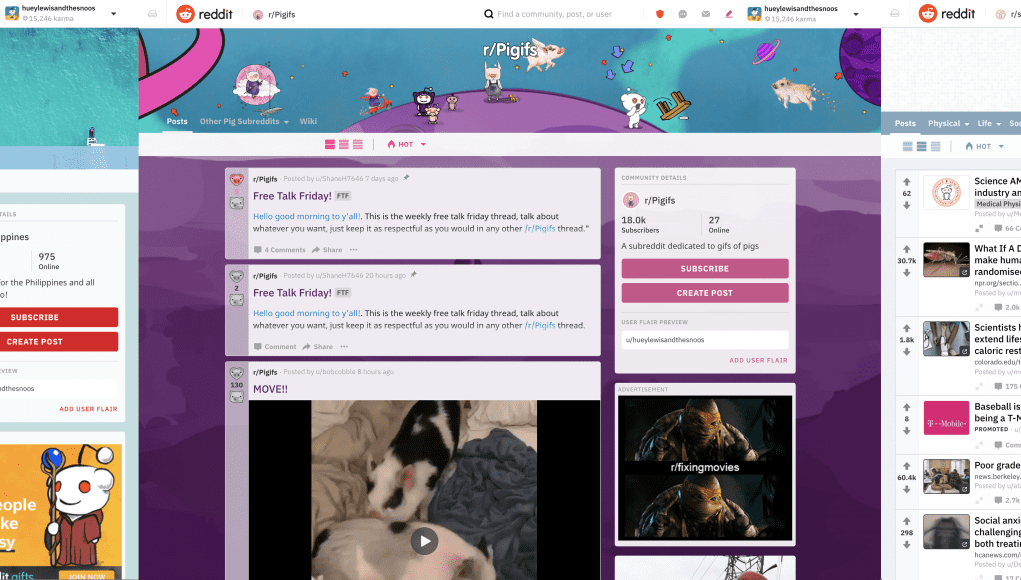The width and height of the screenshot is (1021, 580).
Task: Downvote the MOVE!! post
Action: (236, 397)
